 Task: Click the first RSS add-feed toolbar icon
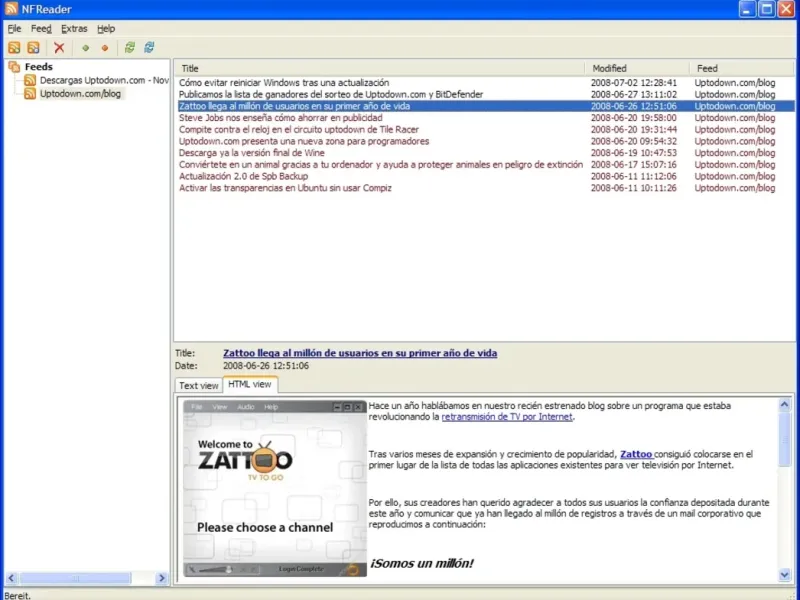14,48
